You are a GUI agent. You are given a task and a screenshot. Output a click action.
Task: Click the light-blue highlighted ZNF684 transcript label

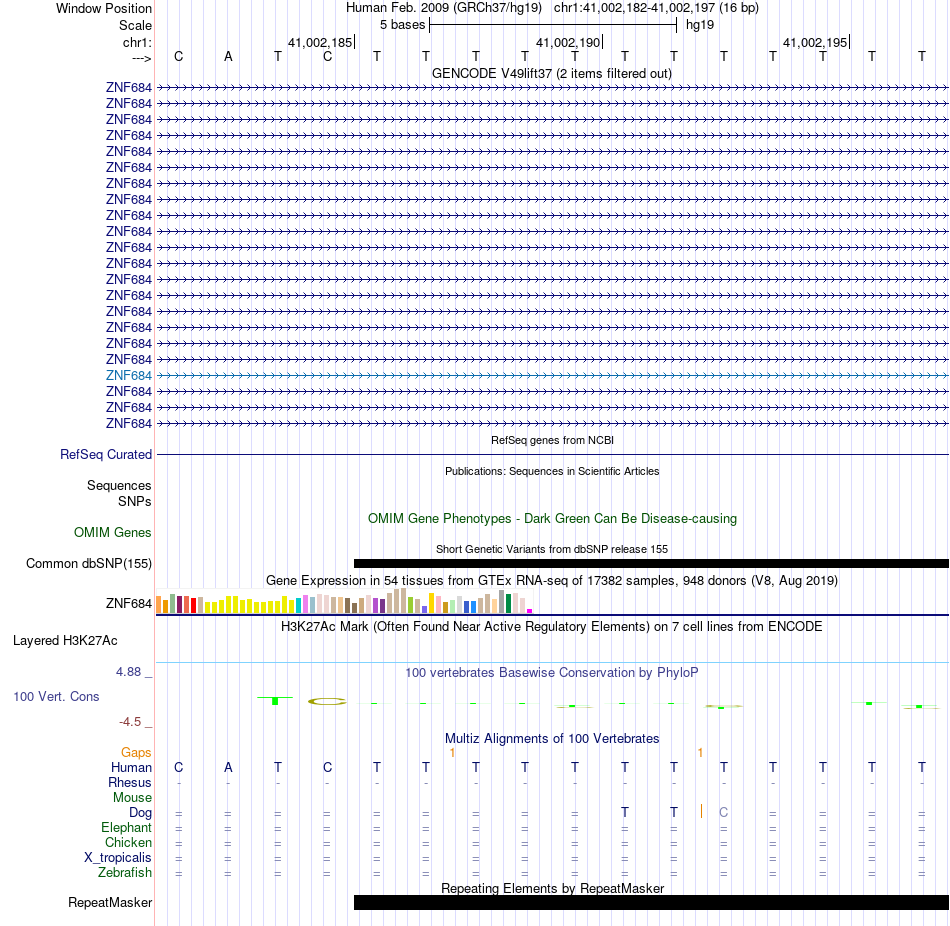[x=128, y=376]
